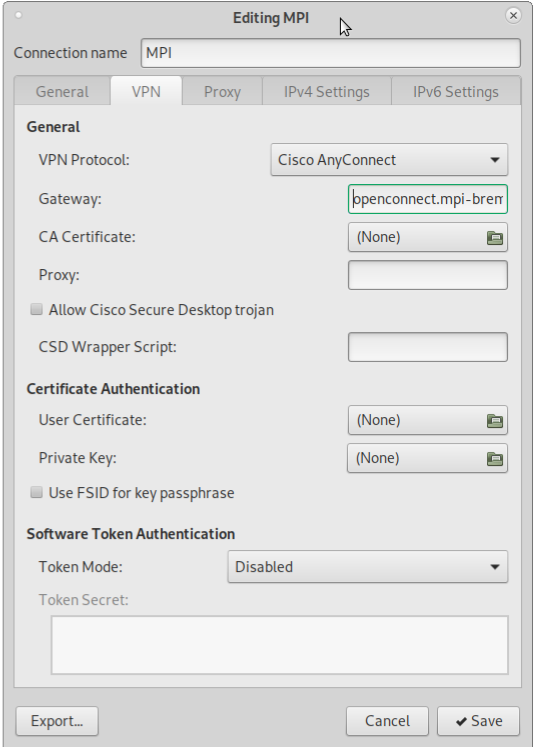Close the Editing MPI dialog
Viewport: 534px width, 747px height.
click(513, 16)
